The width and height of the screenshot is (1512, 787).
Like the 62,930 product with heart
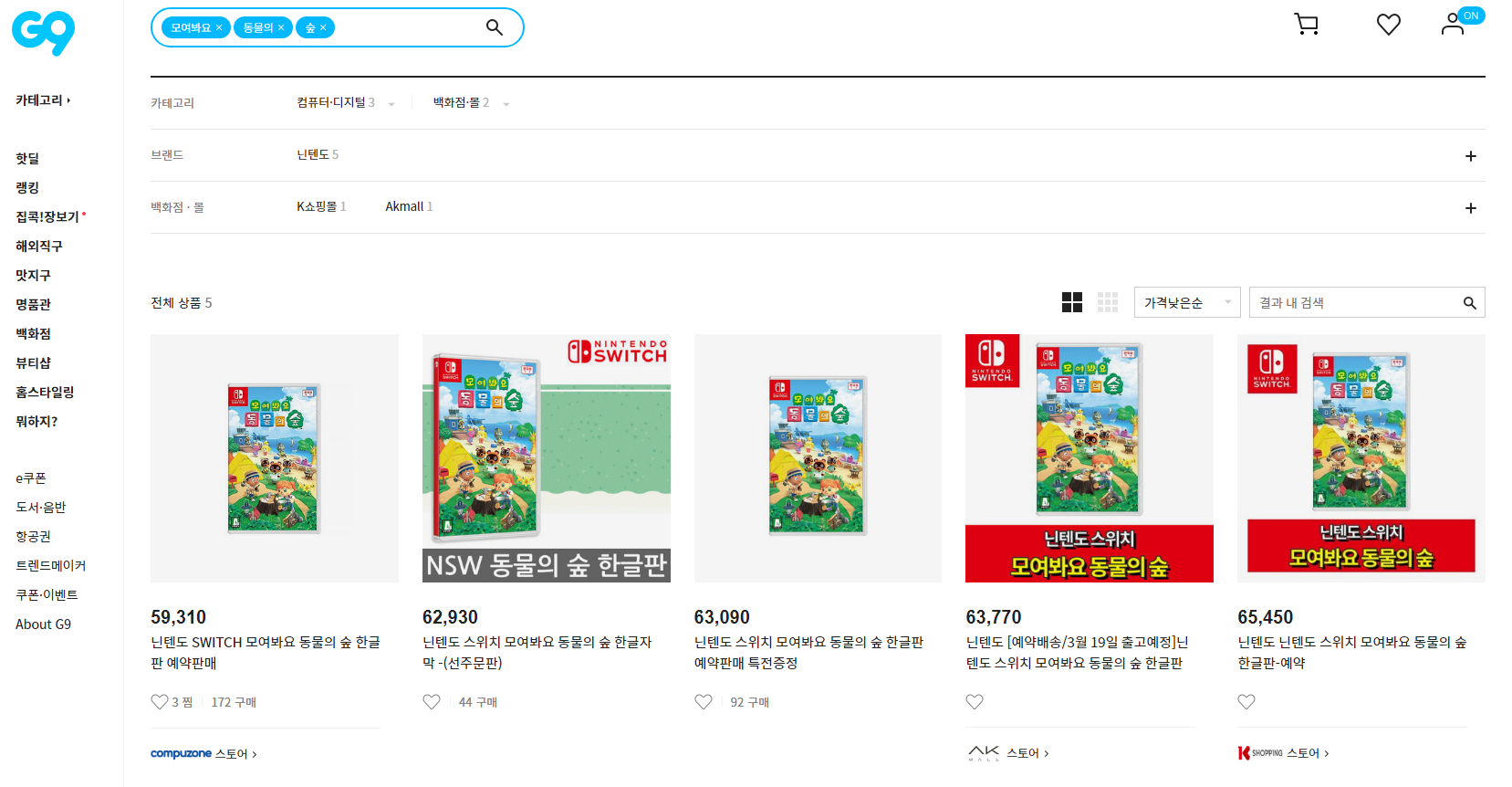click(x=432, y=702)
